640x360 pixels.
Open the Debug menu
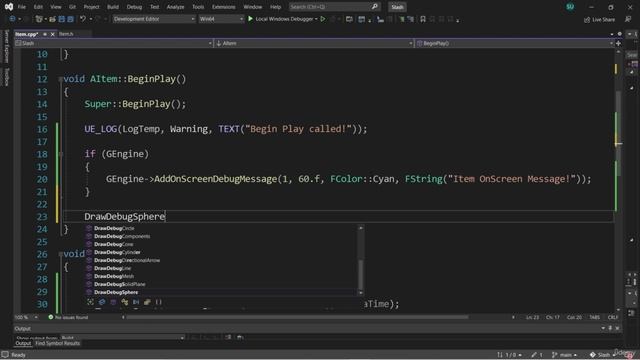point(134,7)
